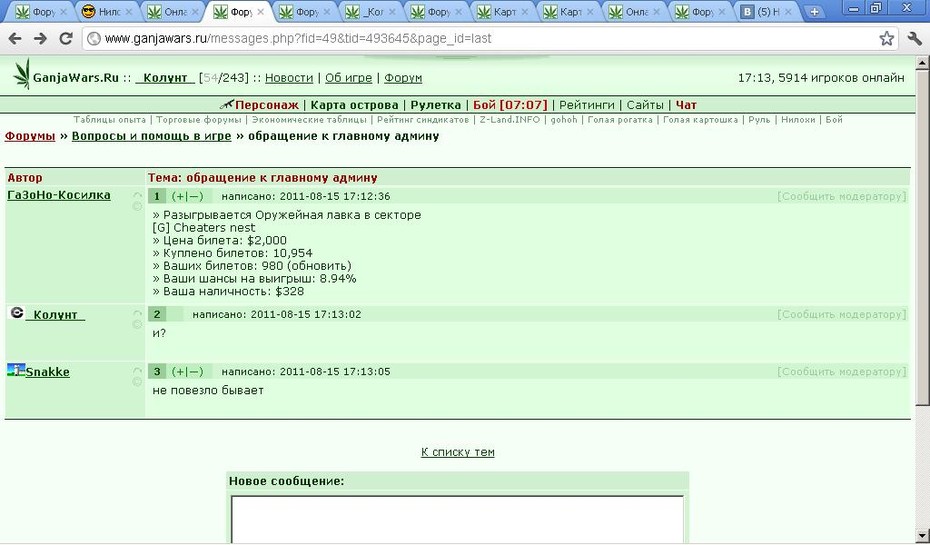
Task: Click the browser forward arrow
Action: click(x=40, y=39)
